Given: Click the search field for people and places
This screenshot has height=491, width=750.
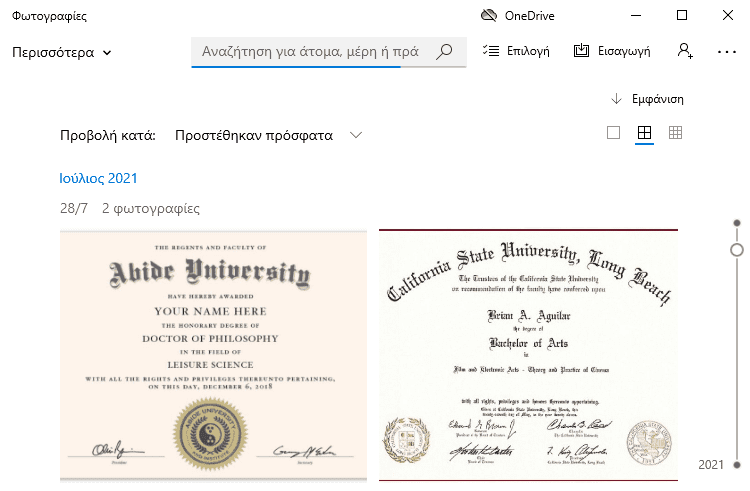Looking at the screenshot, I should pos(329,52).
